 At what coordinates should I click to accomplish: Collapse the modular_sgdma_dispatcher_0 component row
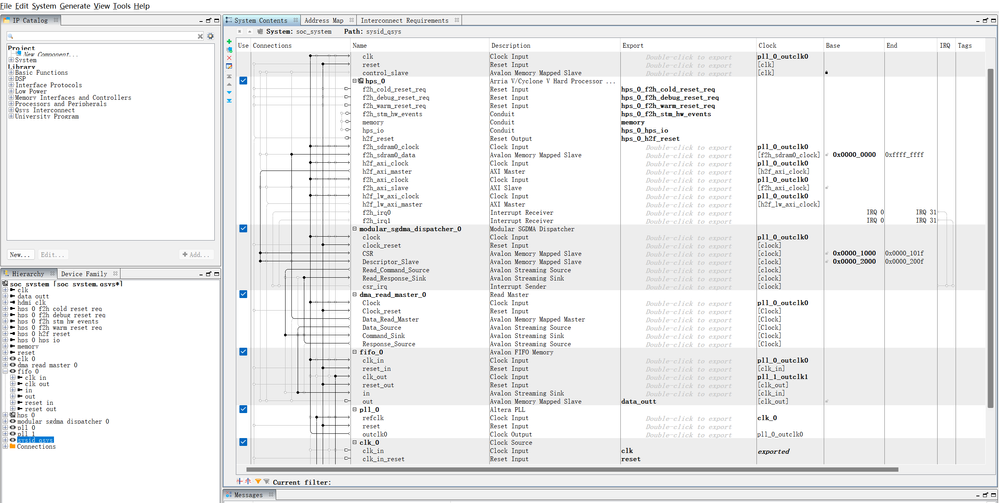pyautogui.click(x=355, y=229)
